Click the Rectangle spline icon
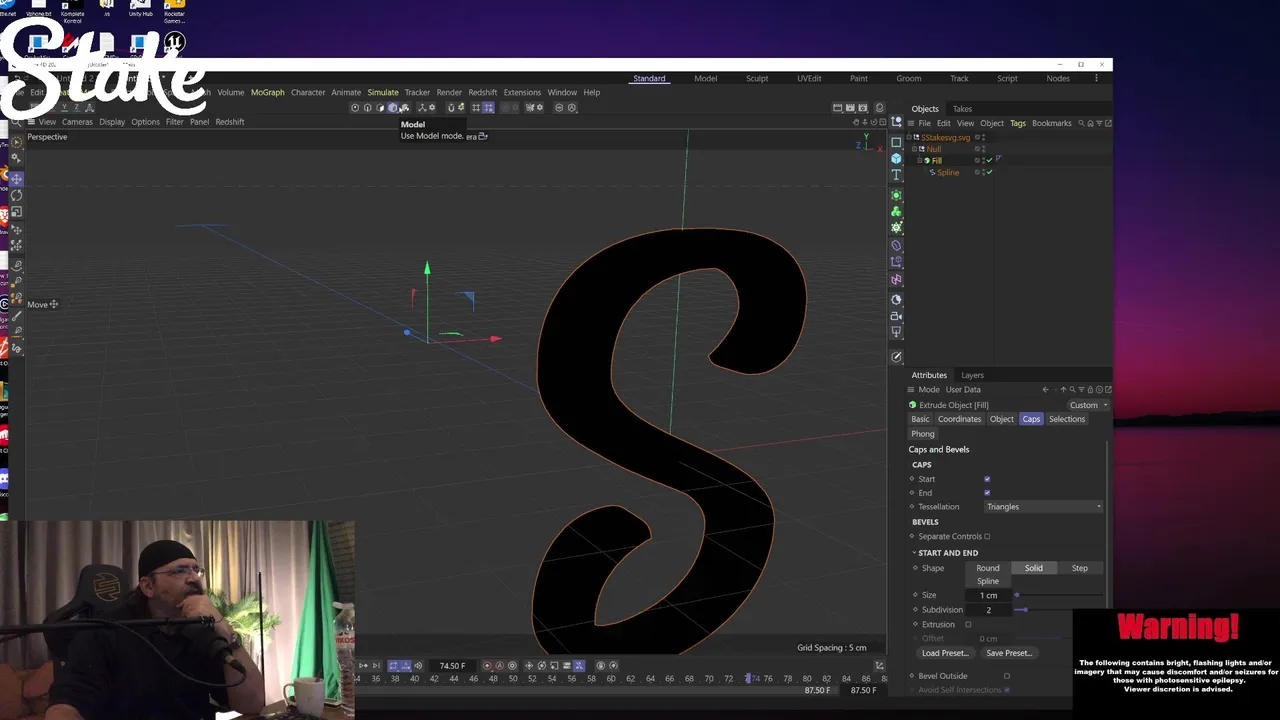Image resolution: width=1280 pixels, height=720 pixels. 896,141
